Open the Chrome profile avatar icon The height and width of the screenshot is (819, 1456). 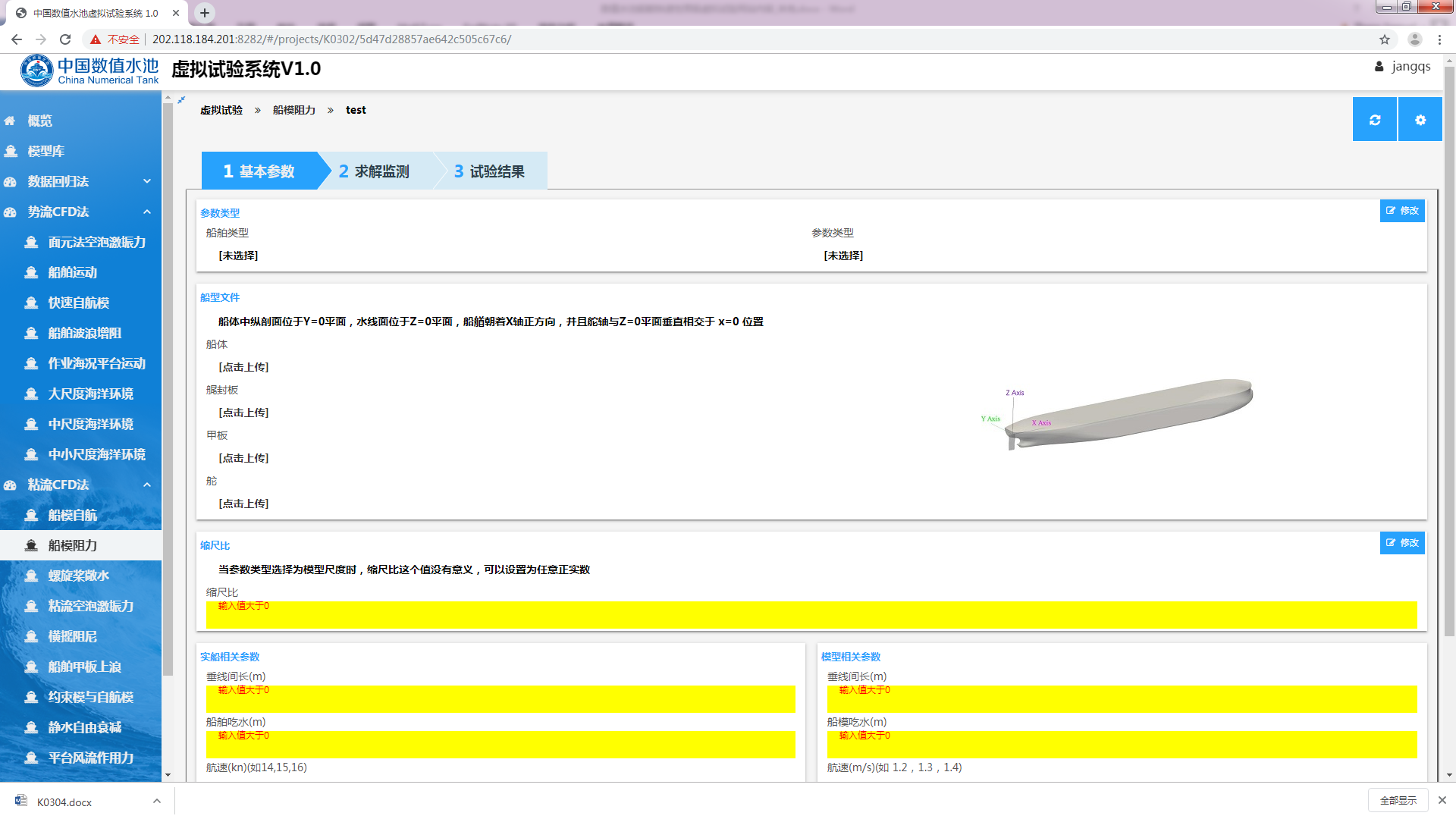(x=1414, y=39)
